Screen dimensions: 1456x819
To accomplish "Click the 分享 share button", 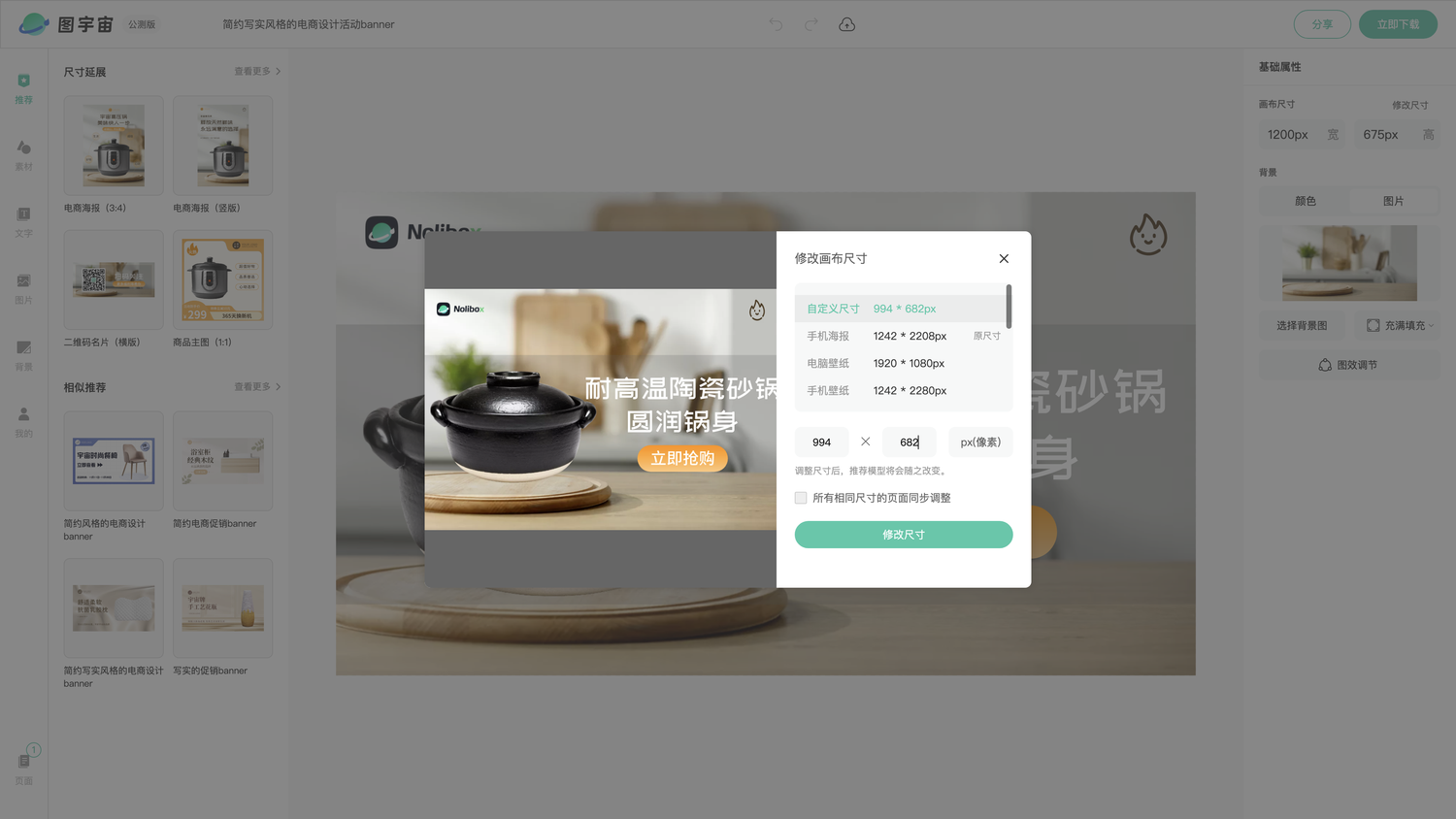I will coord(1322,24).
